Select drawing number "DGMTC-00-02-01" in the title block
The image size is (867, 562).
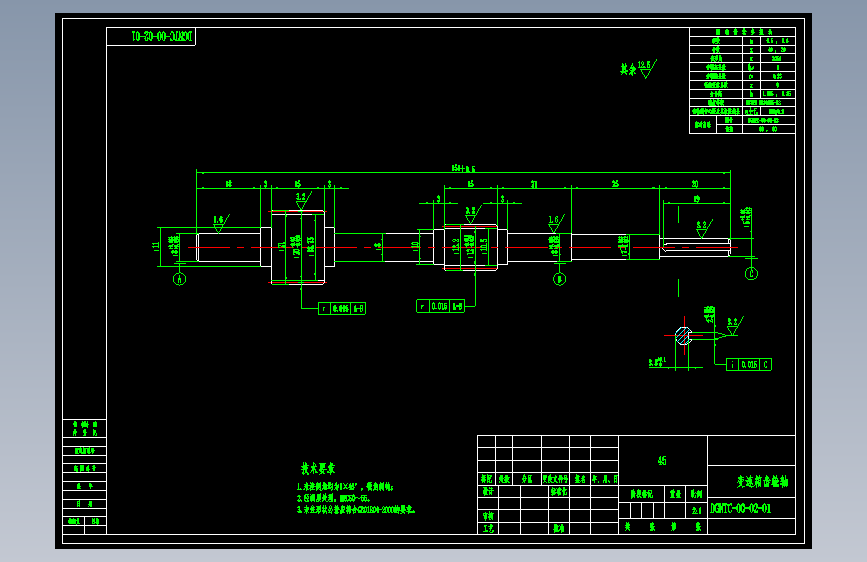(x=740, y=508)
